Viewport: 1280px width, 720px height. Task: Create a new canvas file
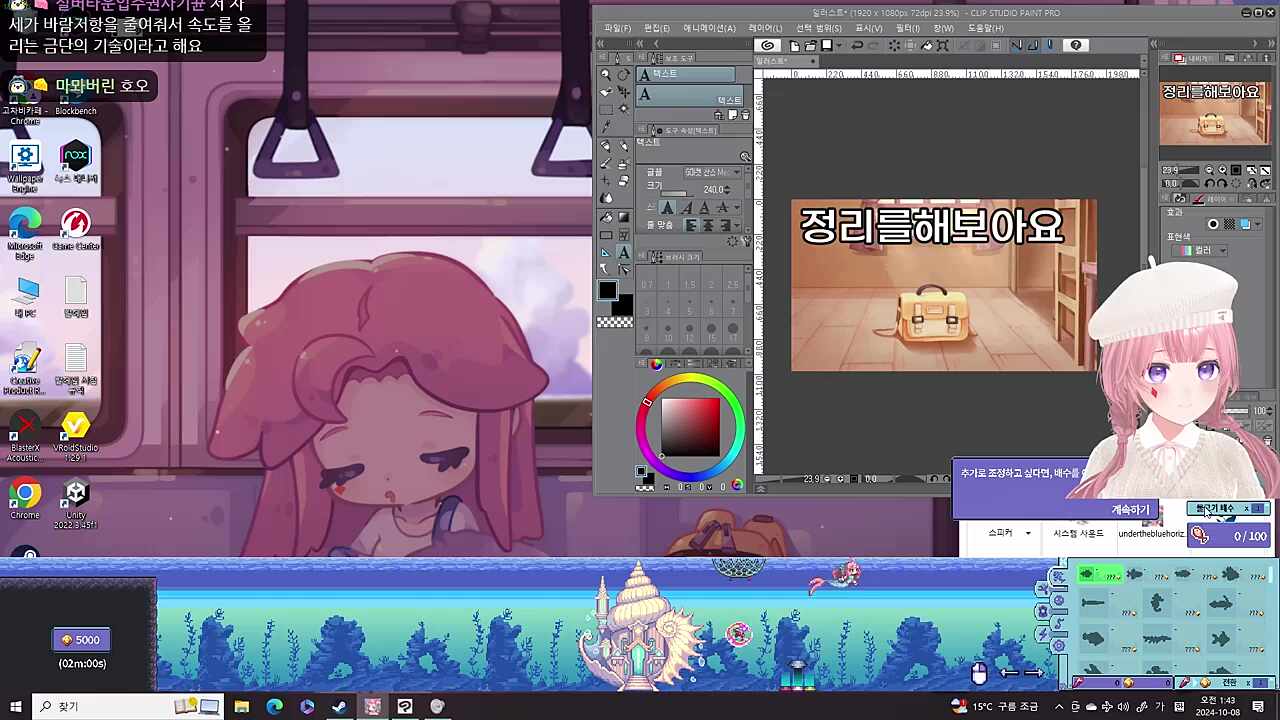click(795, 45)
